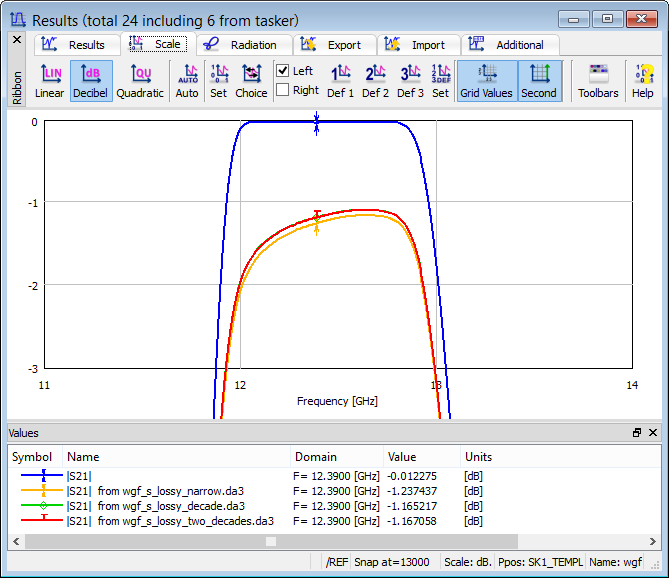669x578 pixels.
Task: Click the Frequency [GHz] axis label
Action: [337, 401]
